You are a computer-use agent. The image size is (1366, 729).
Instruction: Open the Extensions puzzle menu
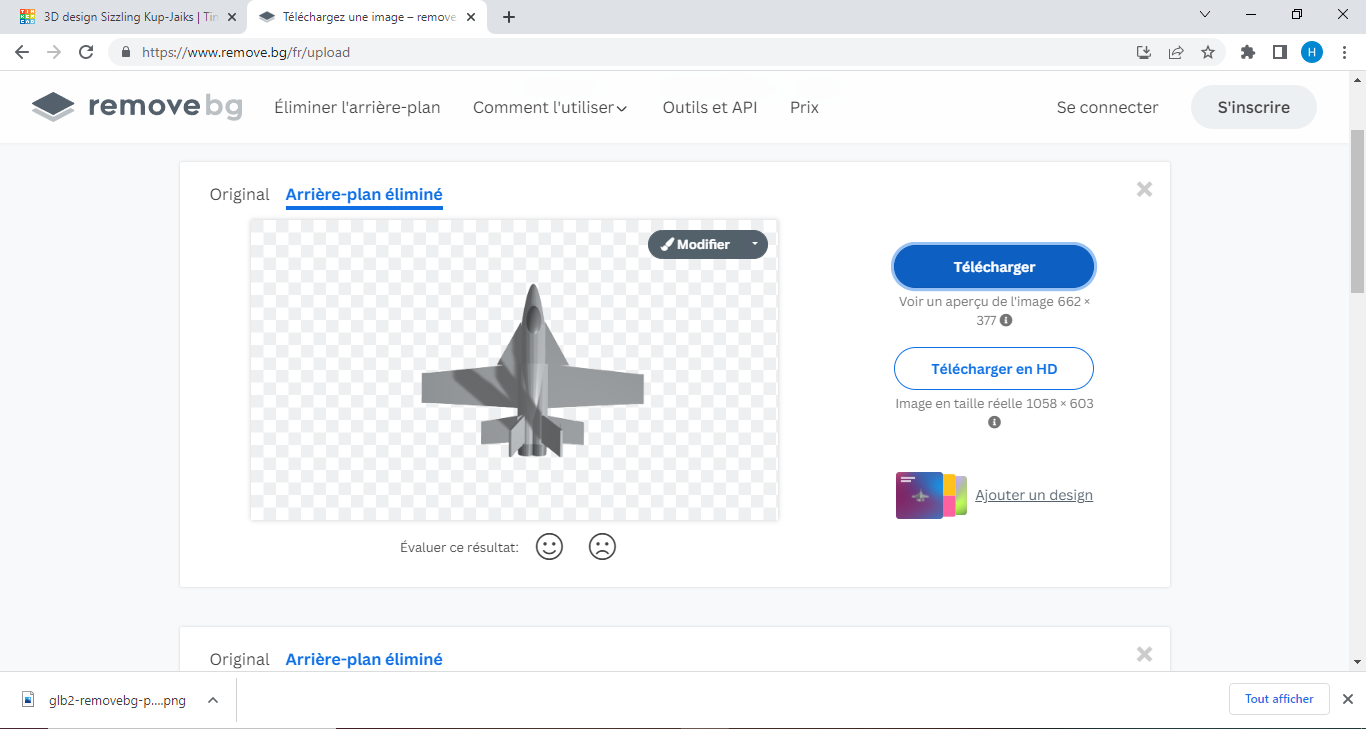point(1248,52)
